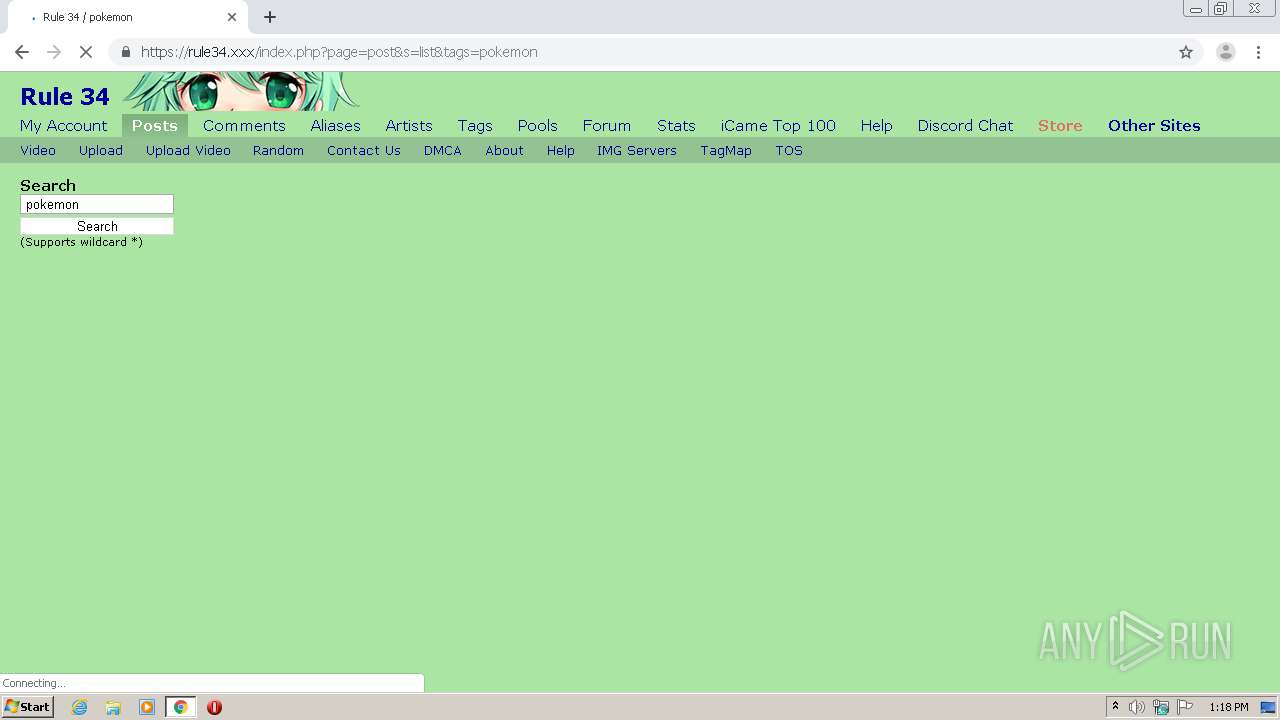This screenshot has height=720, width=1280.
Task: Click the show desktop button
Action: [x=1268, y=707]
